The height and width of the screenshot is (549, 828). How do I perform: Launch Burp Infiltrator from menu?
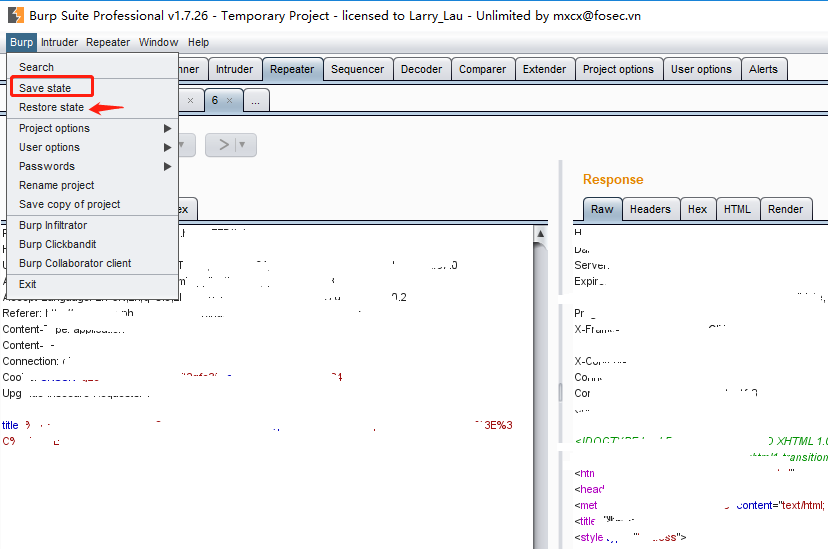[93, 225]
